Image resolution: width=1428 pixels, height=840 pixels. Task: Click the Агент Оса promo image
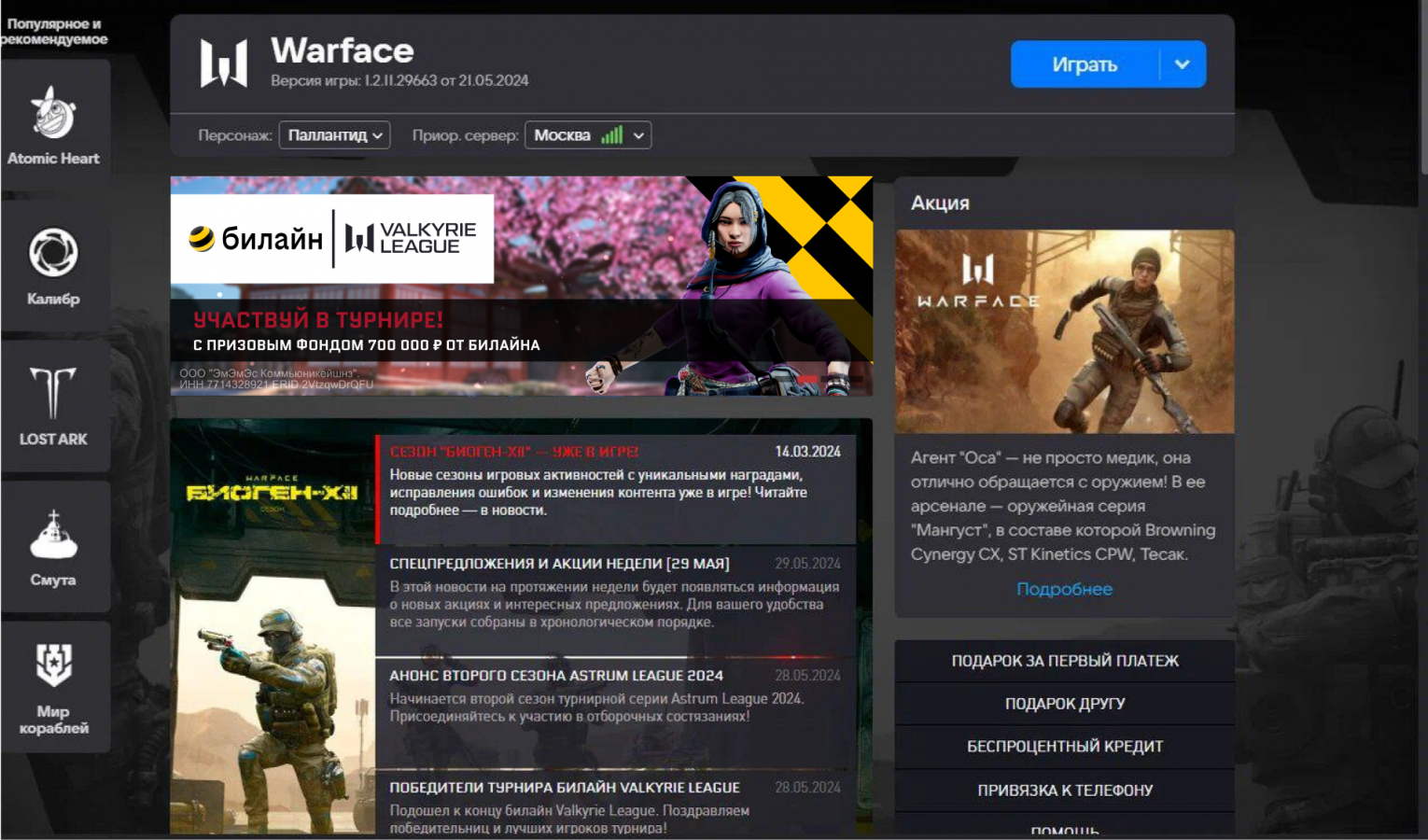(1065, 331)
